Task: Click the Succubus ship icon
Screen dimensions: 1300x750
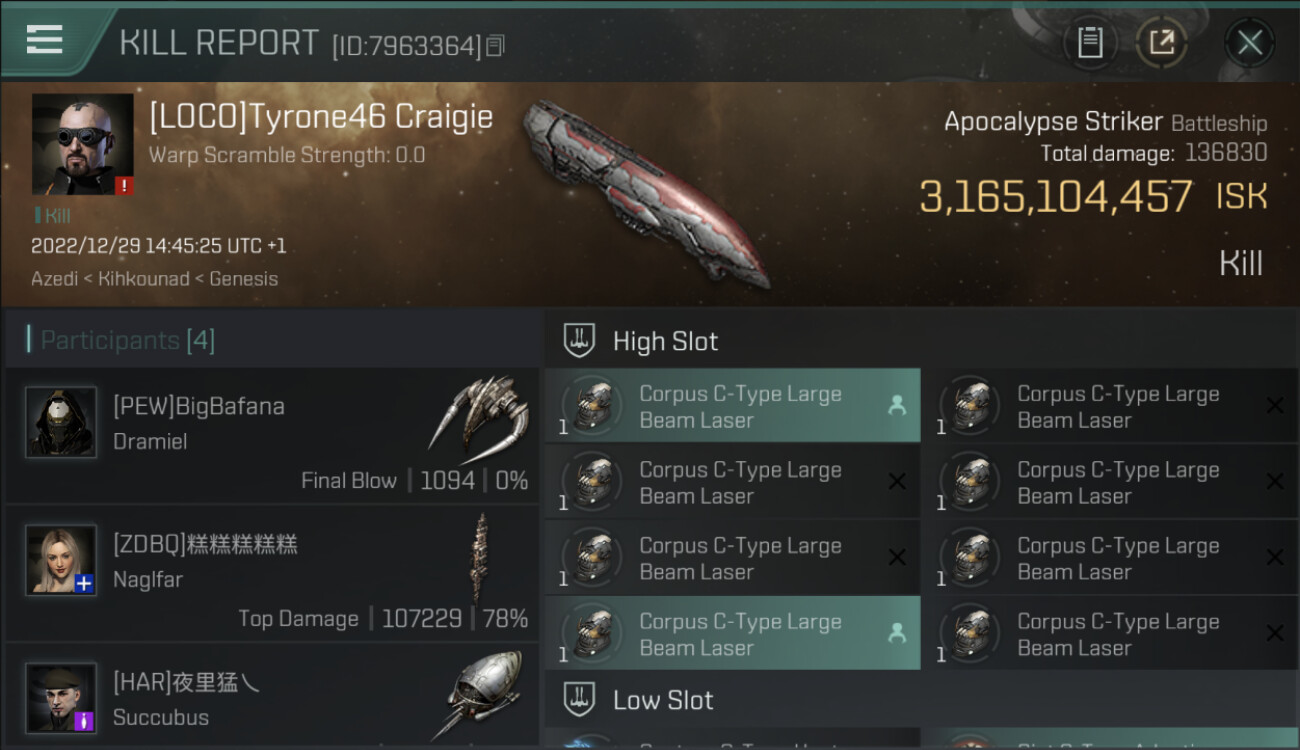Action: [x=484, y=696]
